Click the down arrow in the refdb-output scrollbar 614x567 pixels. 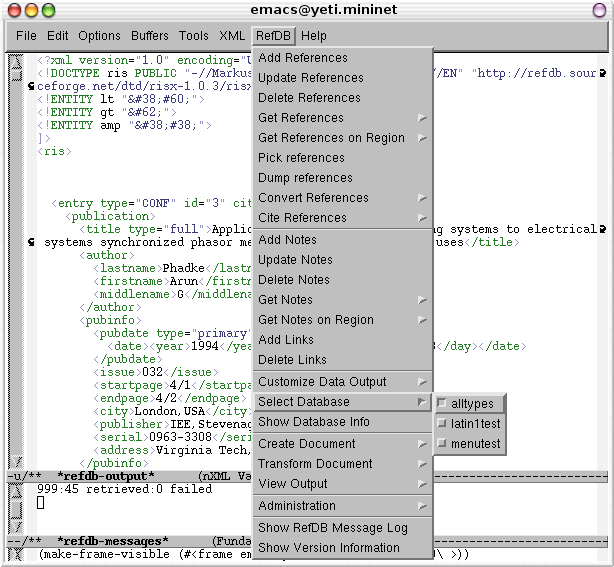16,526
